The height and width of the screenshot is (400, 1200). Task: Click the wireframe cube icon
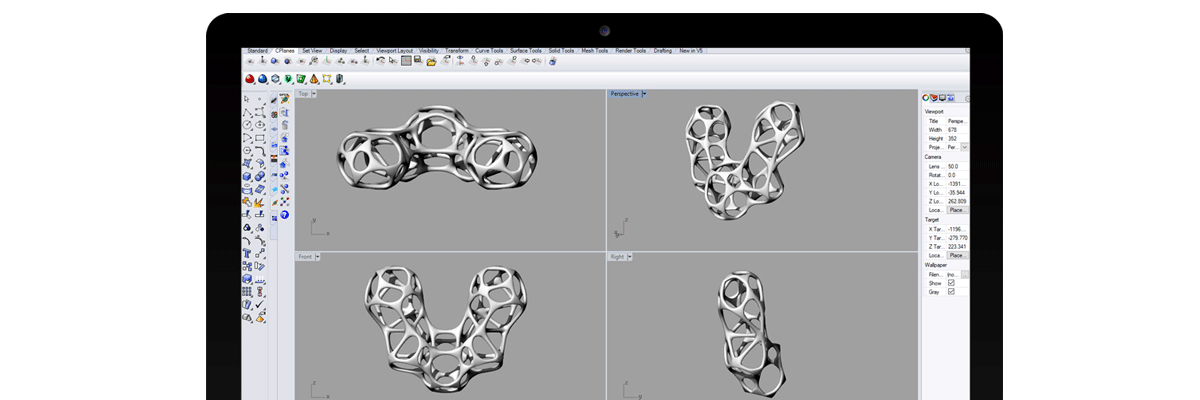(275, 79)
